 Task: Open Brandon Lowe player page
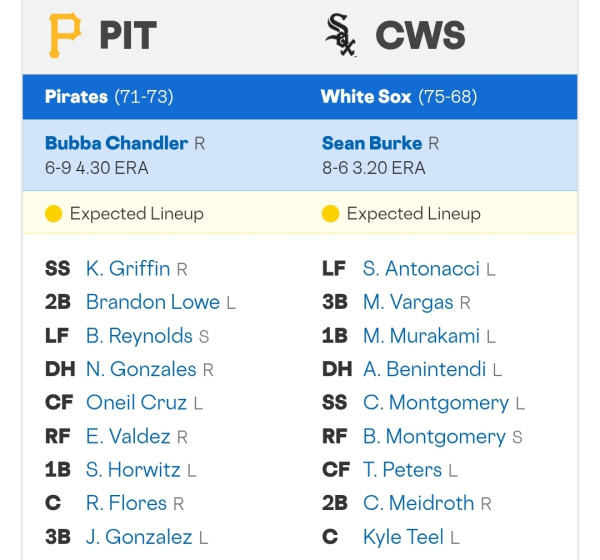(x=153, y=302)
